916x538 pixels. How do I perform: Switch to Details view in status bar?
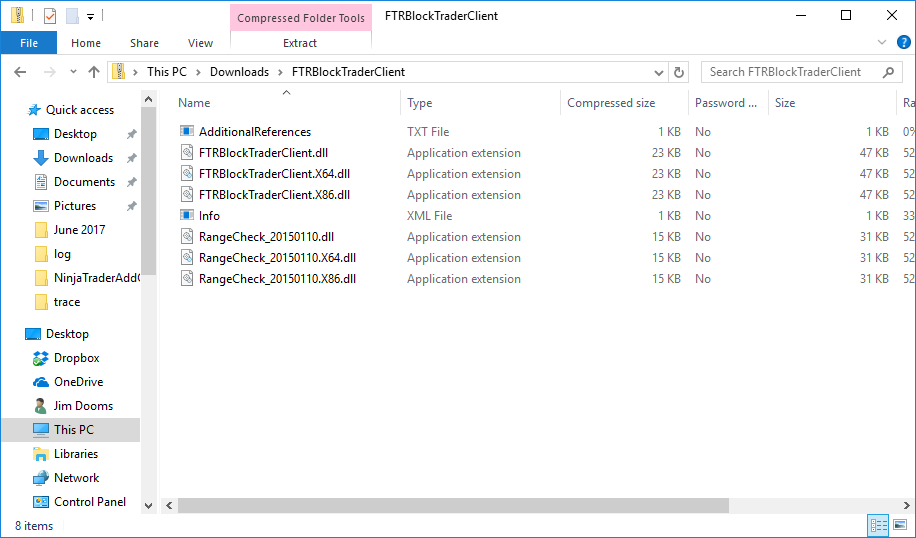pos(879,525)
